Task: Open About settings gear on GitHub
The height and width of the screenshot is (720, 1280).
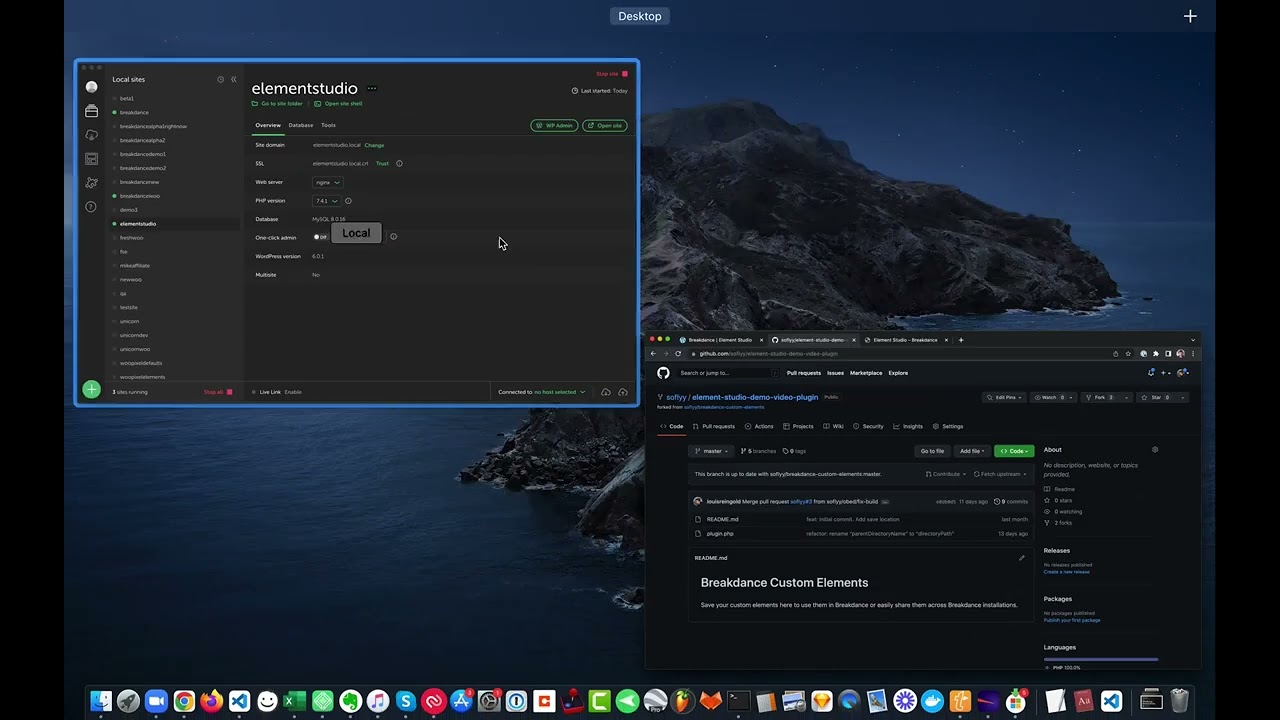Action: coord(1155,450)
